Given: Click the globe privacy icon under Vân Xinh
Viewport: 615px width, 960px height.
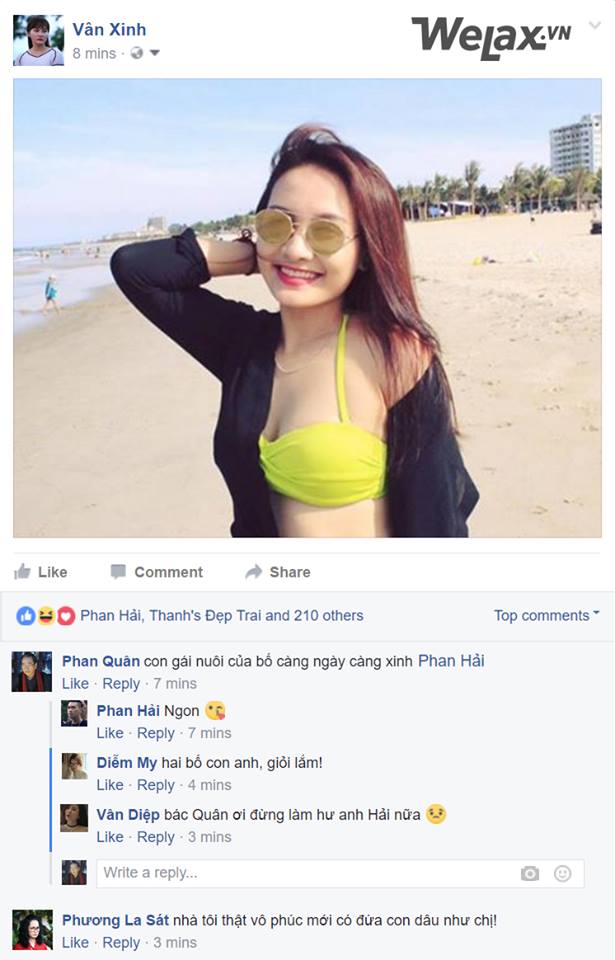Looking at the screenshot, I should [x=136, y=53].
